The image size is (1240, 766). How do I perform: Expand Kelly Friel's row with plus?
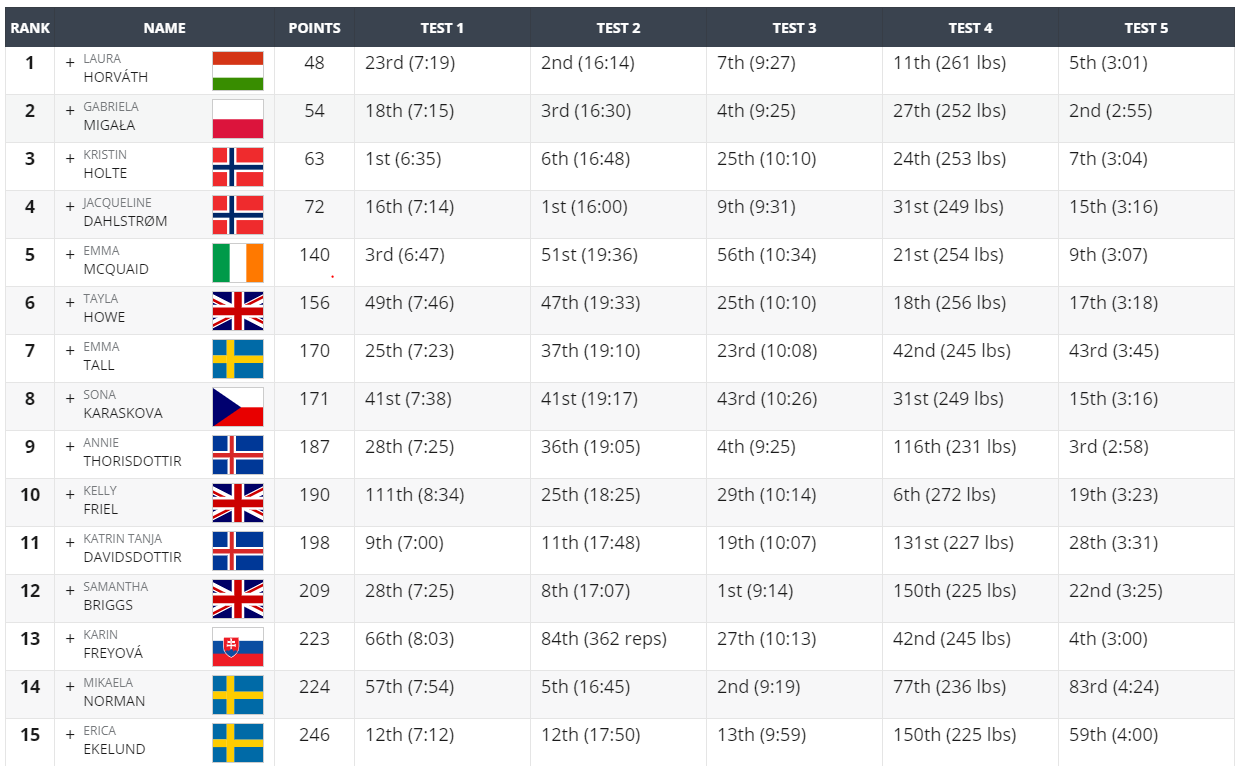coord(70,494)
